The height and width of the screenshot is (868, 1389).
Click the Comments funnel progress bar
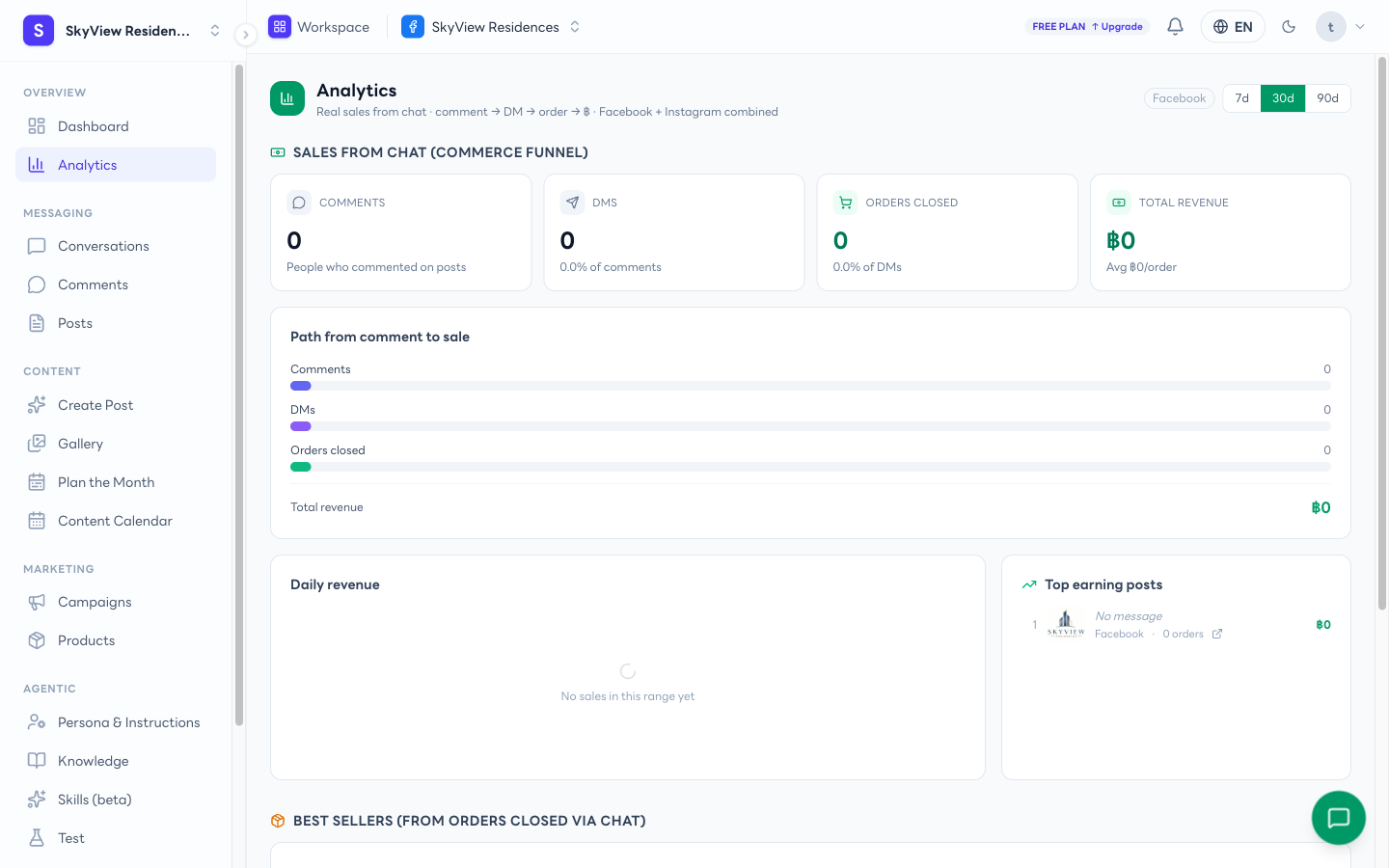pyautogui.click(x=810, y=386)
